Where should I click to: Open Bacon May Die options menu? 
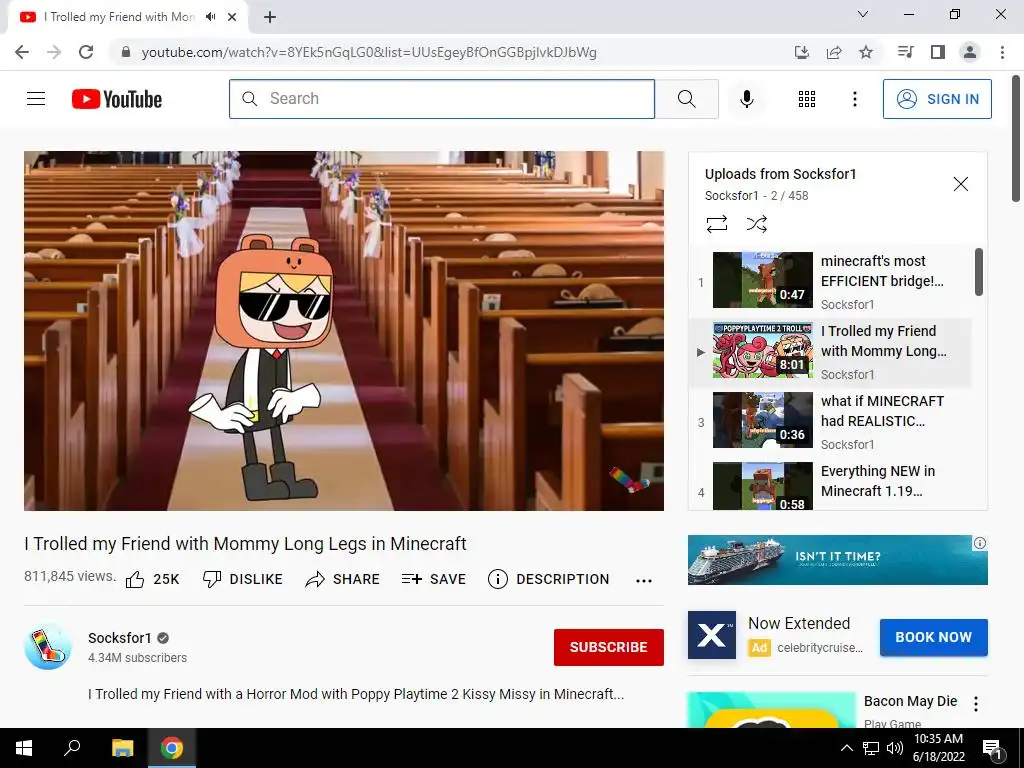[976, 703]
